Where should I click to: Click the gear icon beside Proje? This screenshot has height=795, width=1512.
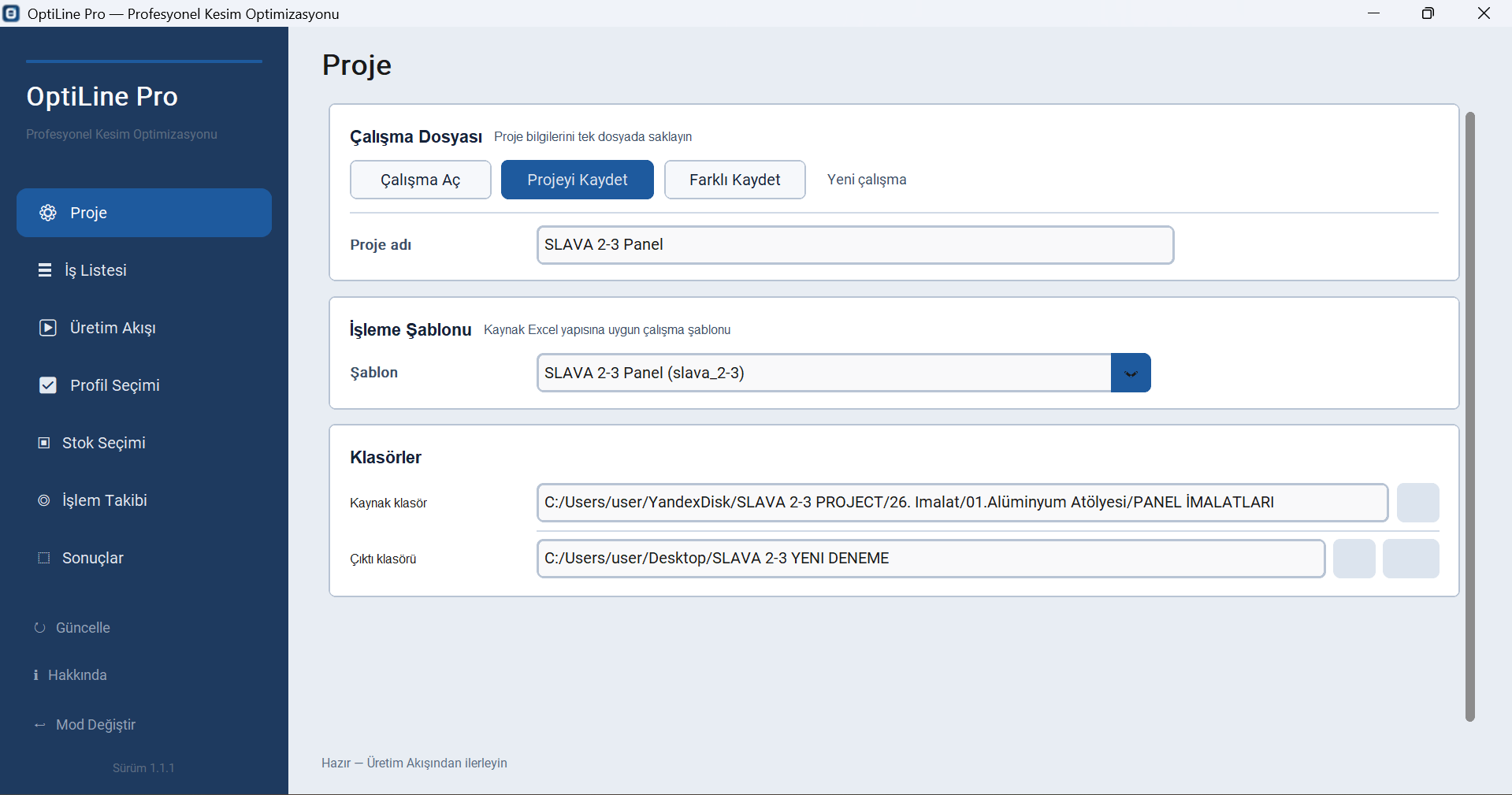click(x=48, y=213)
